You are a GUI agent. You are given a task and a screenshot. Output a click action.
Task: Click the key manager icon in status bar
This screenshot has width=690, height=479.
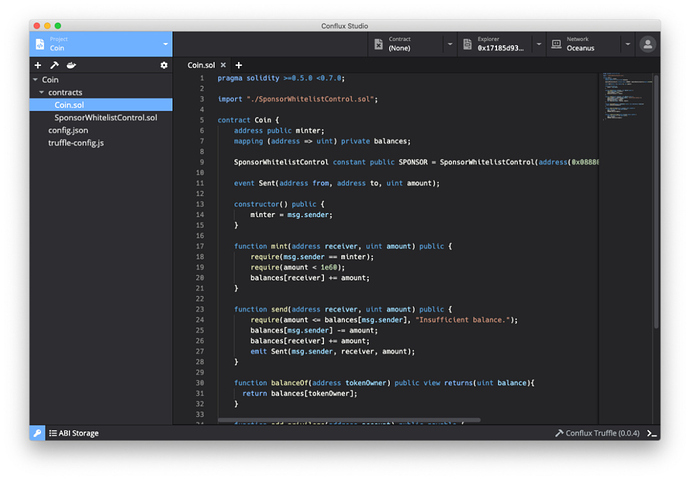(37, 433)
